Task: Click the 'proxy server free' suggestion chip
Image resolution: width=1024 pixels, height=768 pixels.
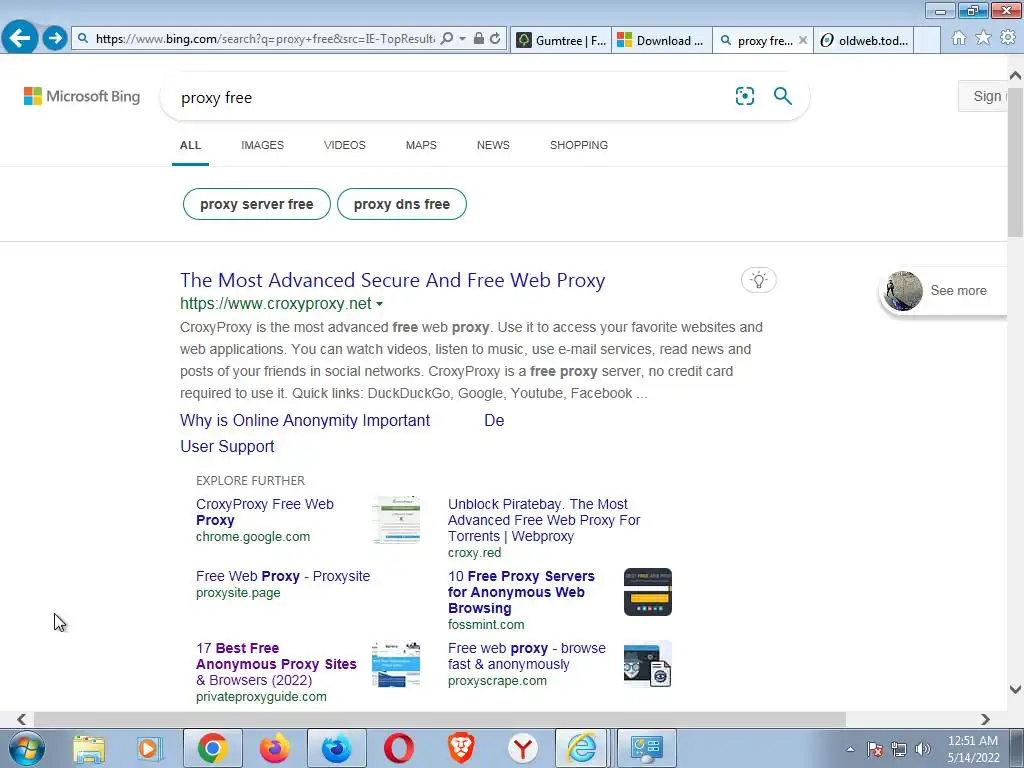Action: coord(257,204)
